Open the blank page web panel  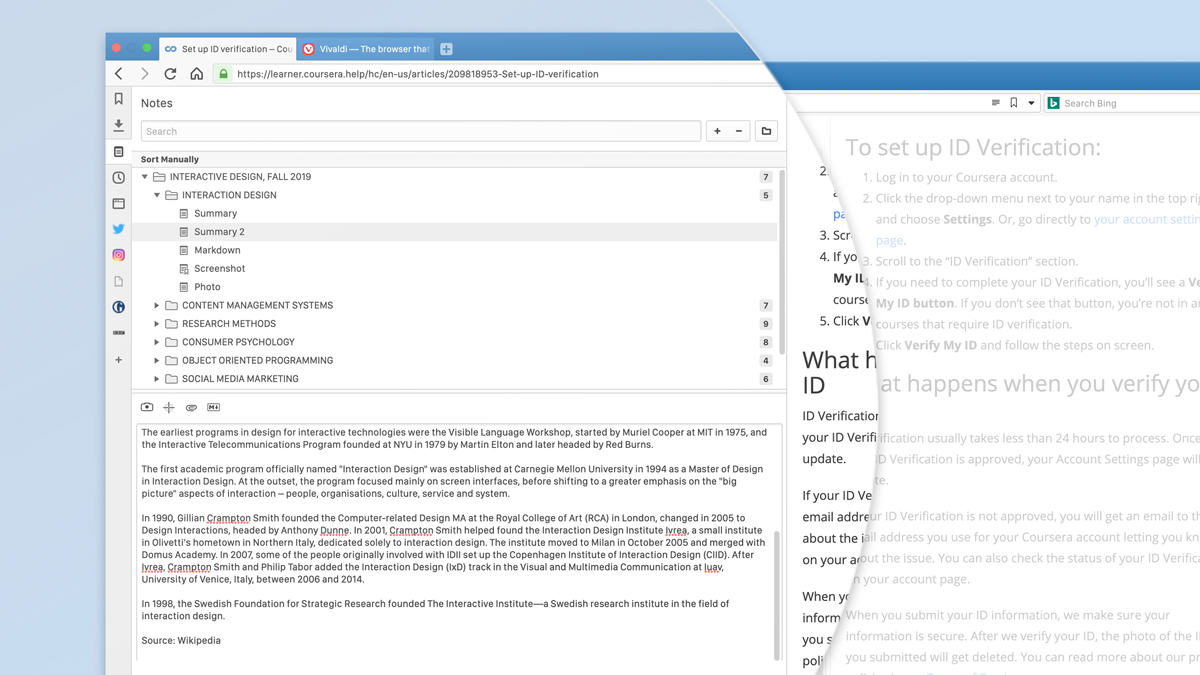click(119, 282)
